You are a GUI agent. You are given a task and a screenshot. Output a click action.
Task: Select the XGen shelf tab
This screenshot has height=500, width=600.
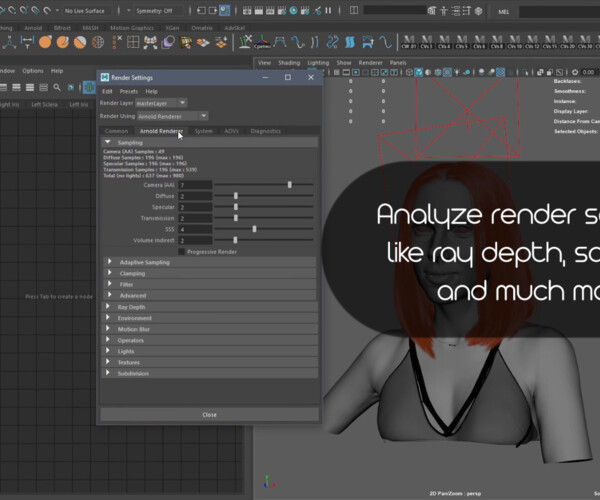click(x=172, y=28)
